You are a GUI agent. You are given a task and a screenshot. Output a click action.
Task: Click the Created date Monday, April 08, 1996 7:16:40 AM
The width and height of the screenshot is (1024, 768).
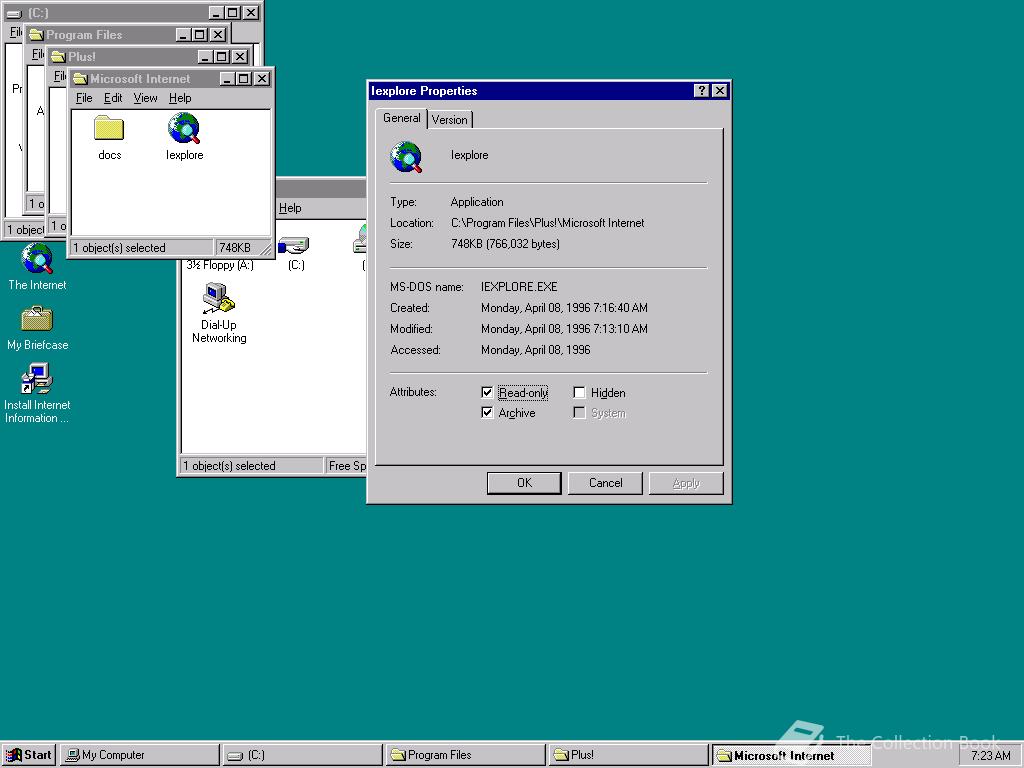click(x=564, y=308)
